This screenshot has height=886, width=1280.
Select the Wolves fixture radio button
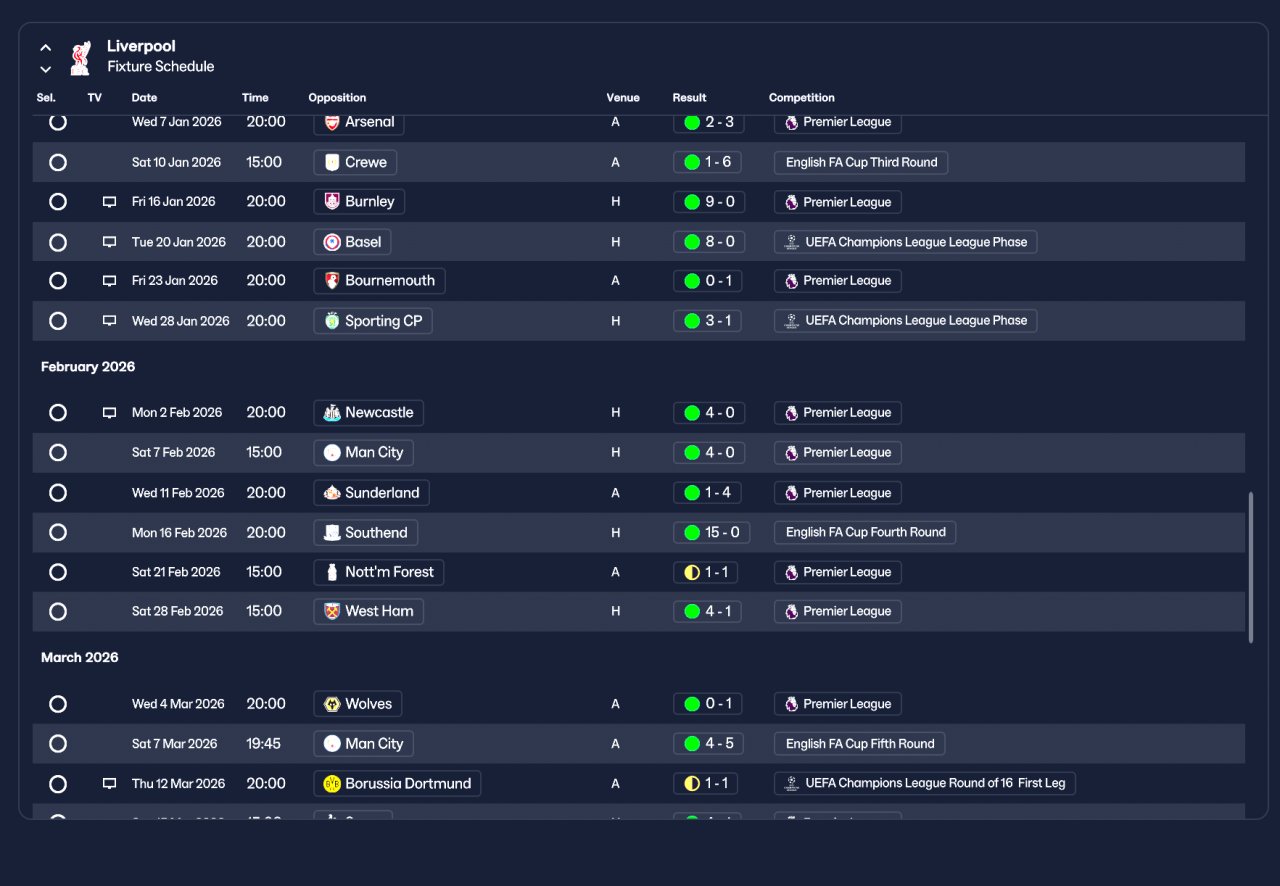pyautogui.click(x=58, y=704)
